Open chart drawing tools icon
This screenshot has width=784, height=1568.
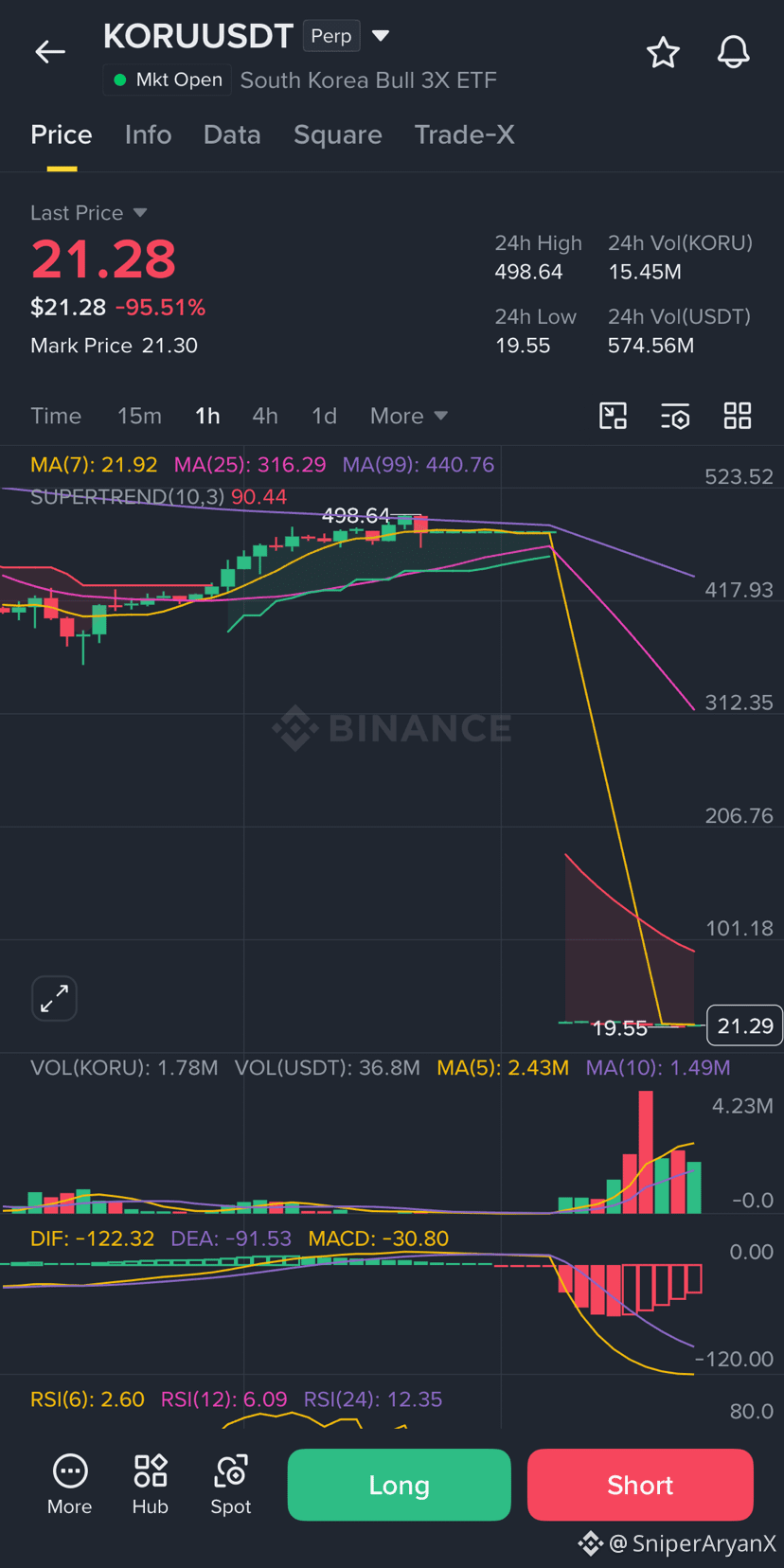click(614, 416)
